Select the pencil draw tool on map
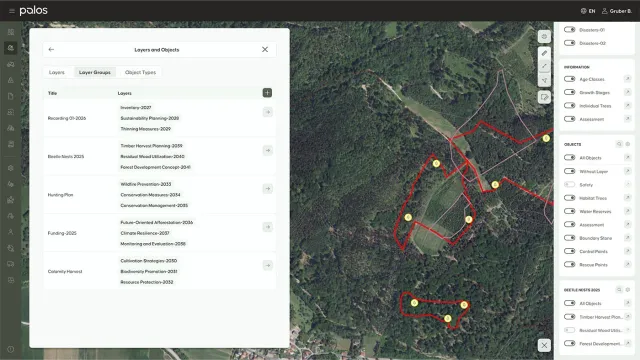 tap(544, 53)
